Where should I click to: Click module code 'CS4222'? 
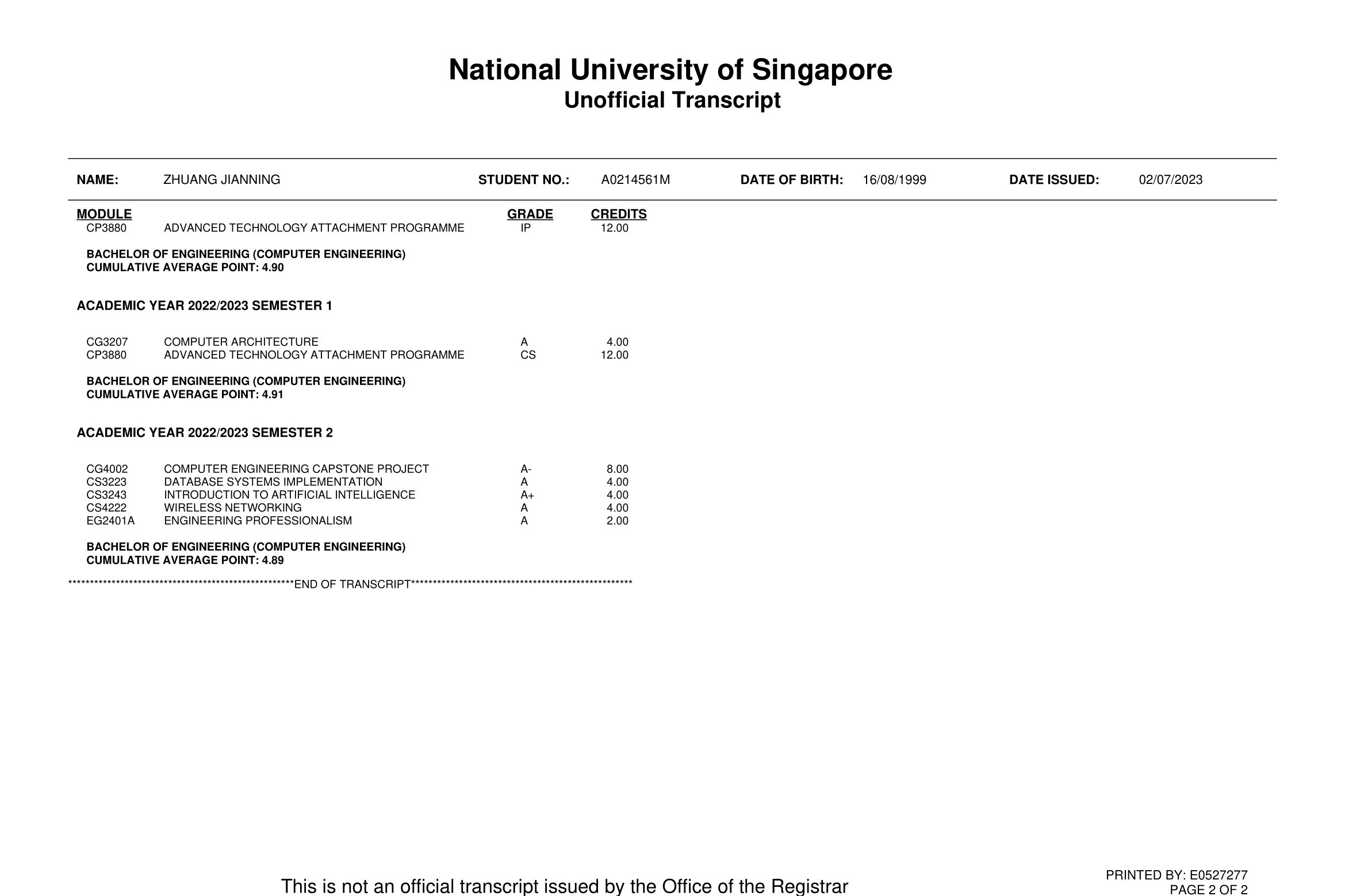coord(106,508)
